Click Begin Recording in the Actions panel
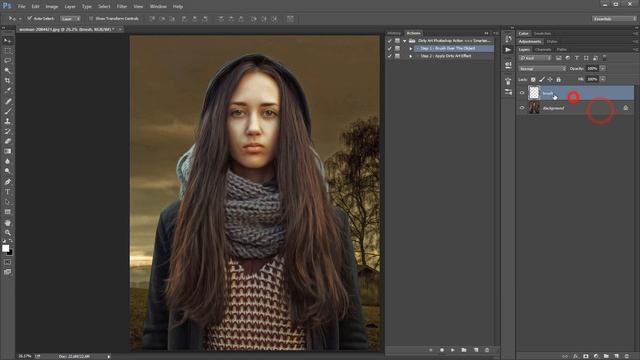Screen dimensions: 640x360 [x=442, y=350]
